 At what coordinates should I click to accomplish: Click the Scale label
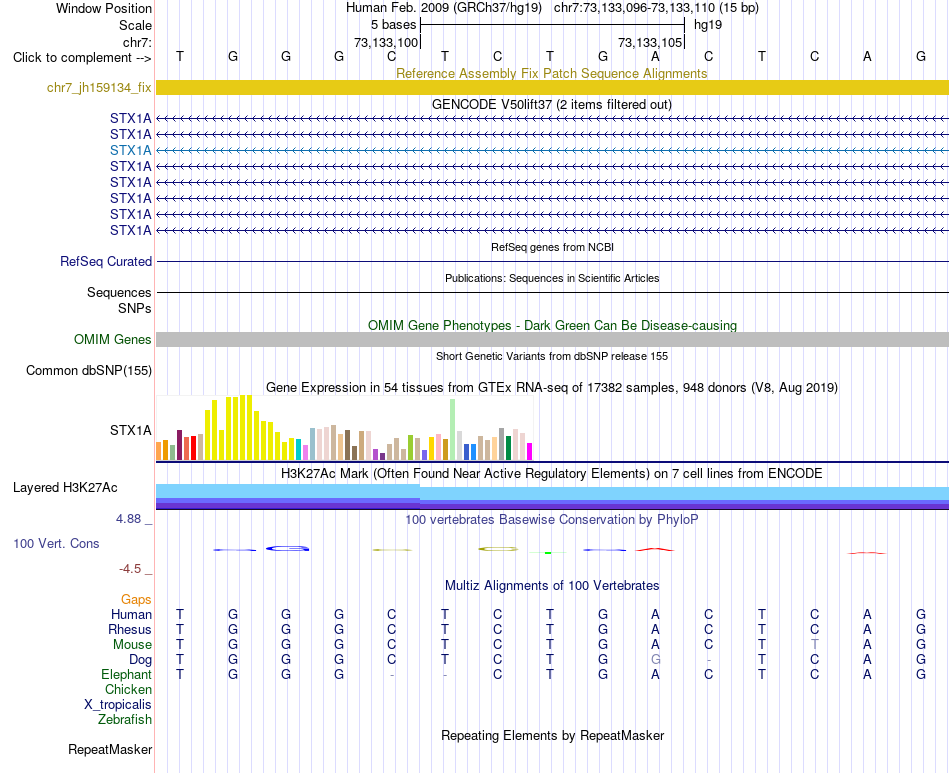(135, 25)
